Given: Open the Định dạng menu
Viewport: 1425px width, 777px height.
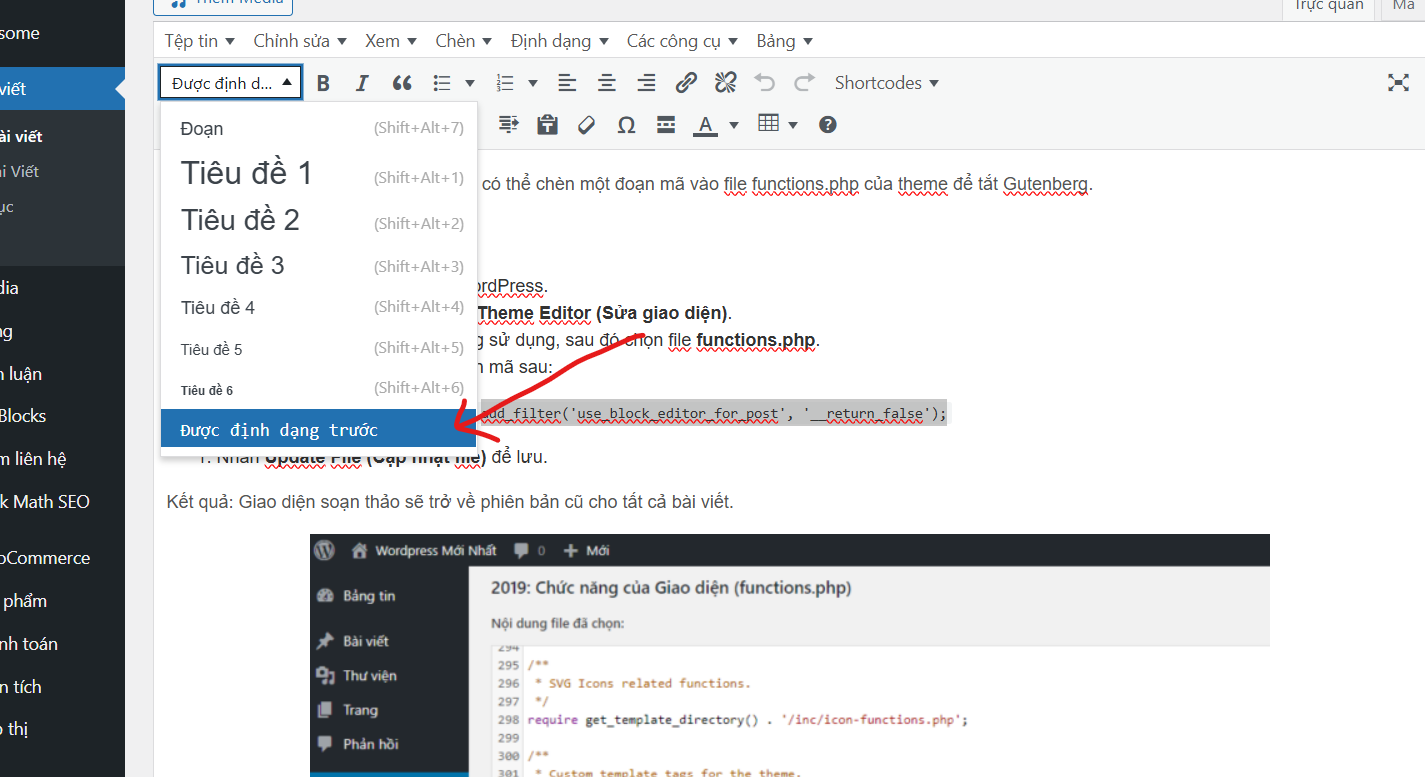Looking at the screenshot, I should point(559,41).
